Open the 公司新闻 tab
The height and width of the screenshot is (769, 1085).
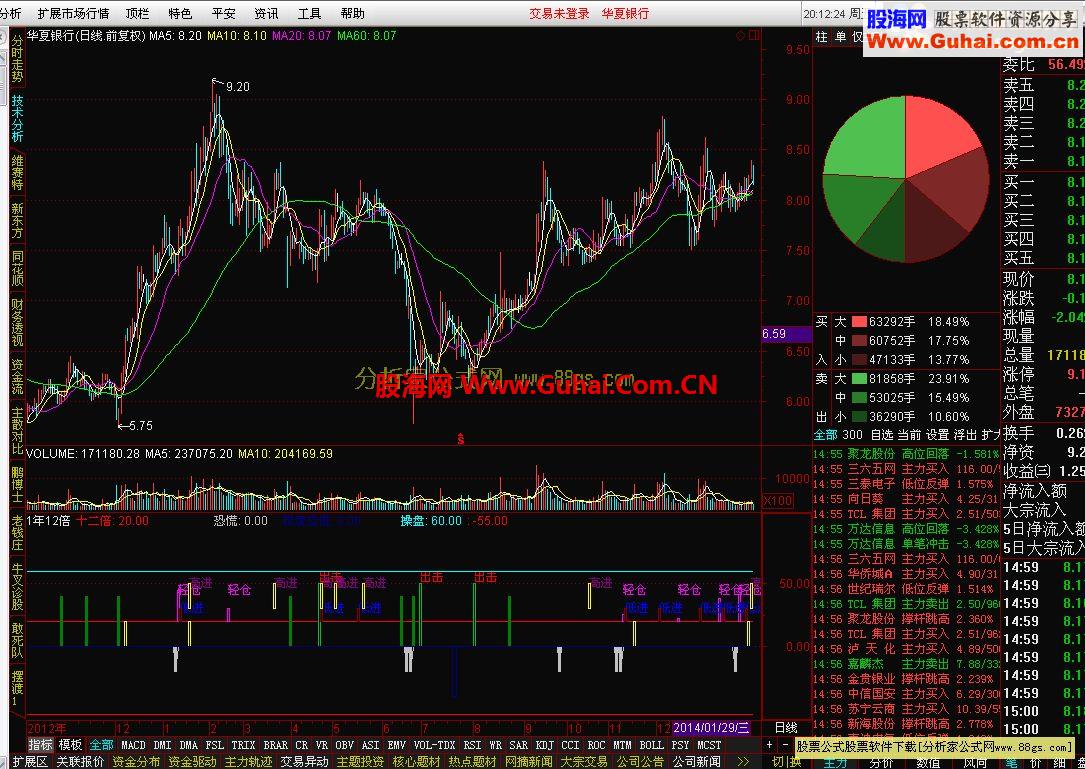pyautogui.click(x=697, y=761)
